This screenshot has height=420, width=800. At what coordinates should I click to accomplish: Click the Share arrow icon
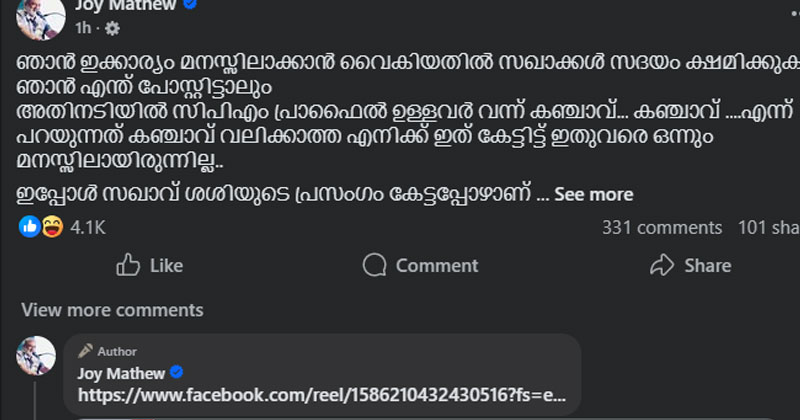[661, 265]
